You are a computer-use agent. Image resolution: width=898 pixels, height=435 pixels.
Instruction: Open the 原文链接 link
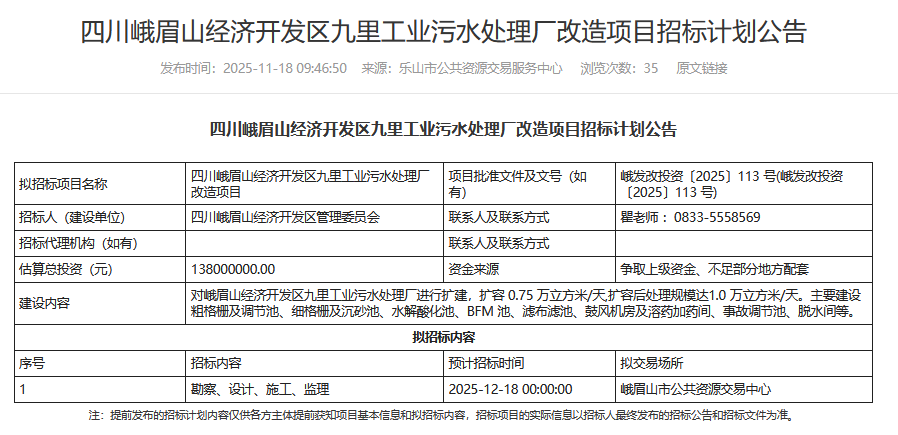point(702,68)
